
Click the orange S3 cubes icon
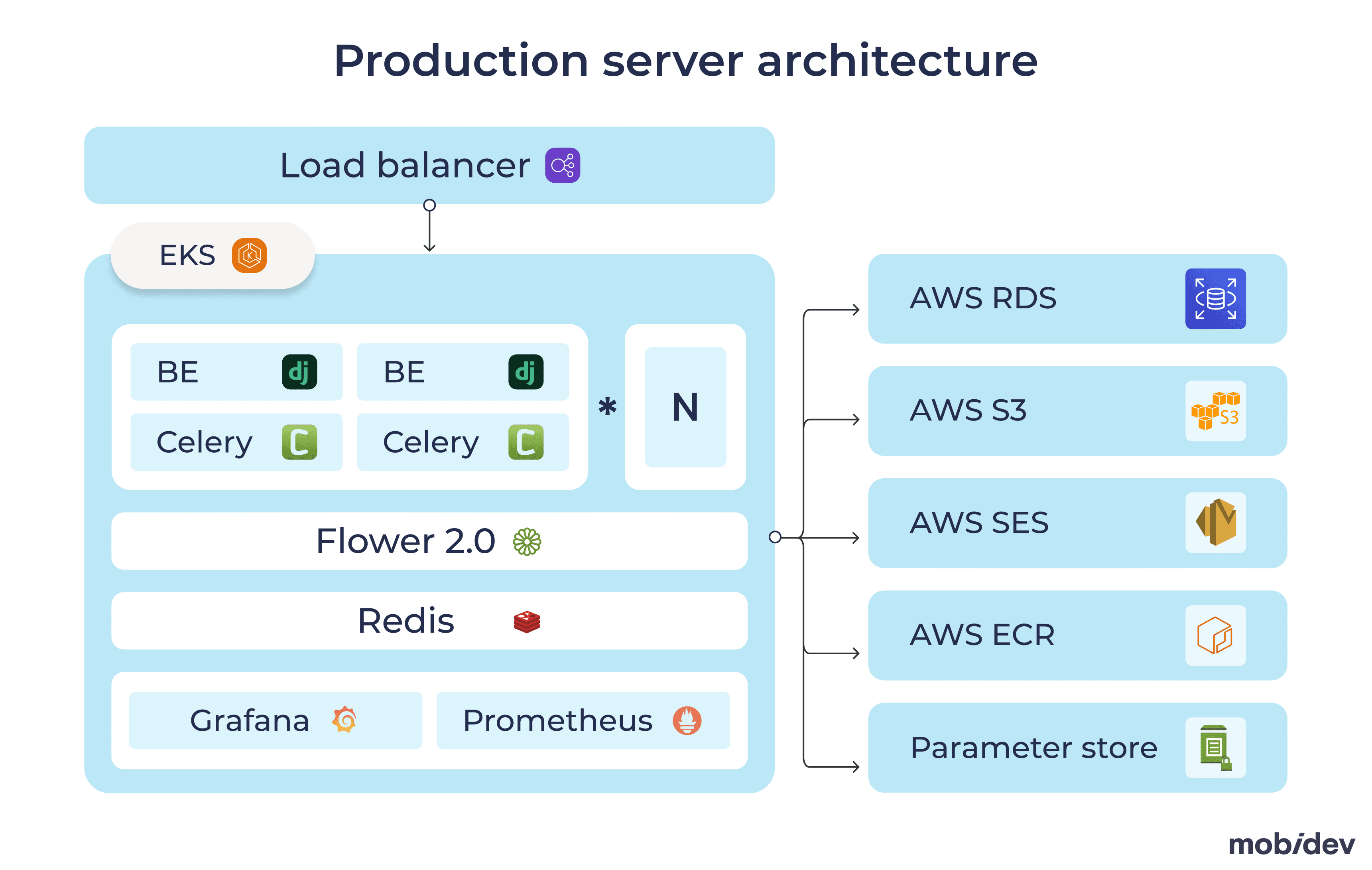[x=1215, y=410]
